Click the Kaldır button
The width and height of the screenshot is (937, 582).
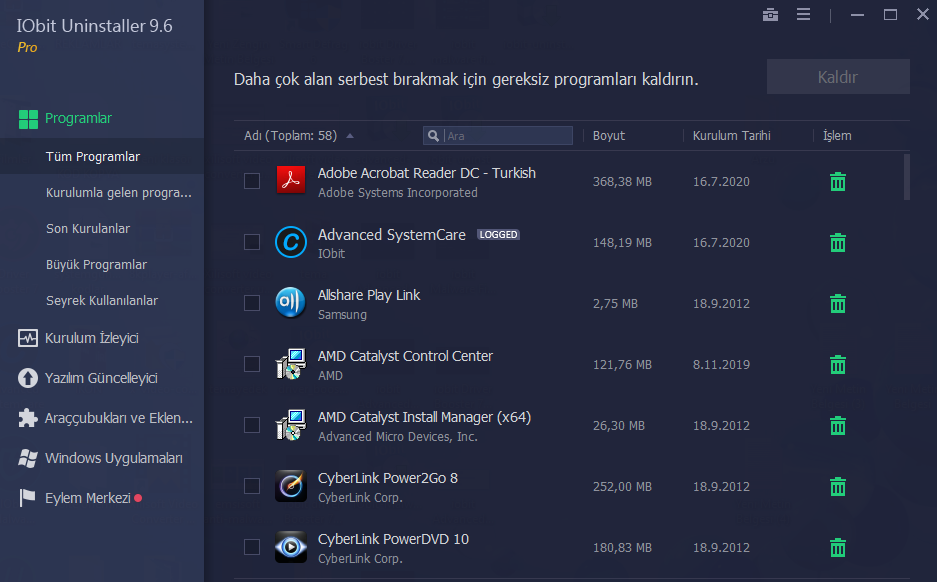(838, 76)
